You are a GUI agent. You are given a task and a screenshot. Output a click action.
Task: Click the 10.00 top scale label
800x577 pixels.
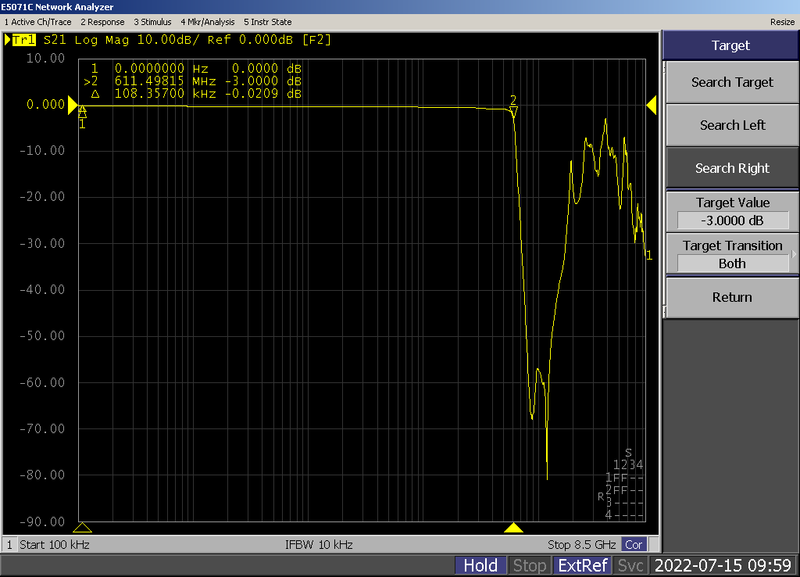point(45,58)
